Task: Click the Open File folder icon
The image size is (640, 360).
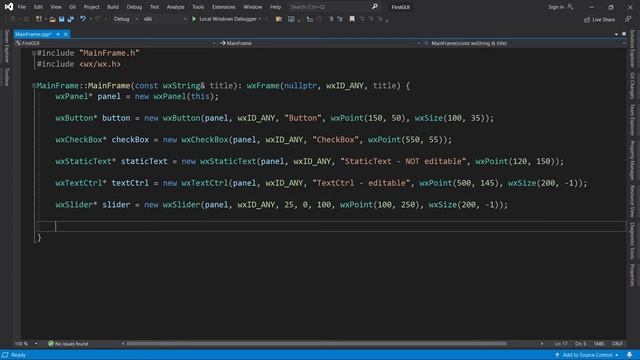Action: click(x=52, y=19)
